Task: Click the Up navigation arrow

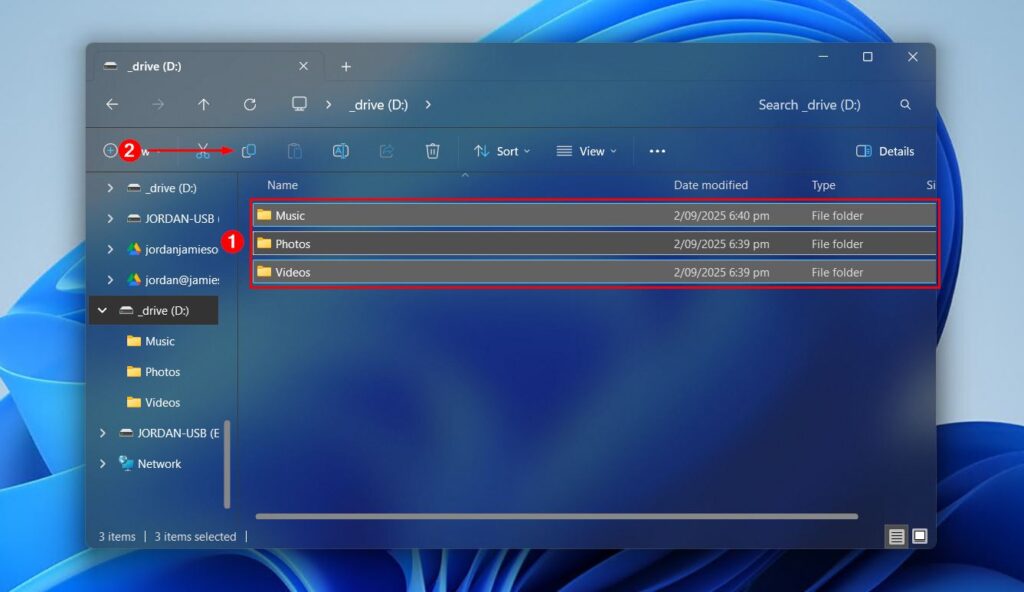Action: tap(203, 104)
